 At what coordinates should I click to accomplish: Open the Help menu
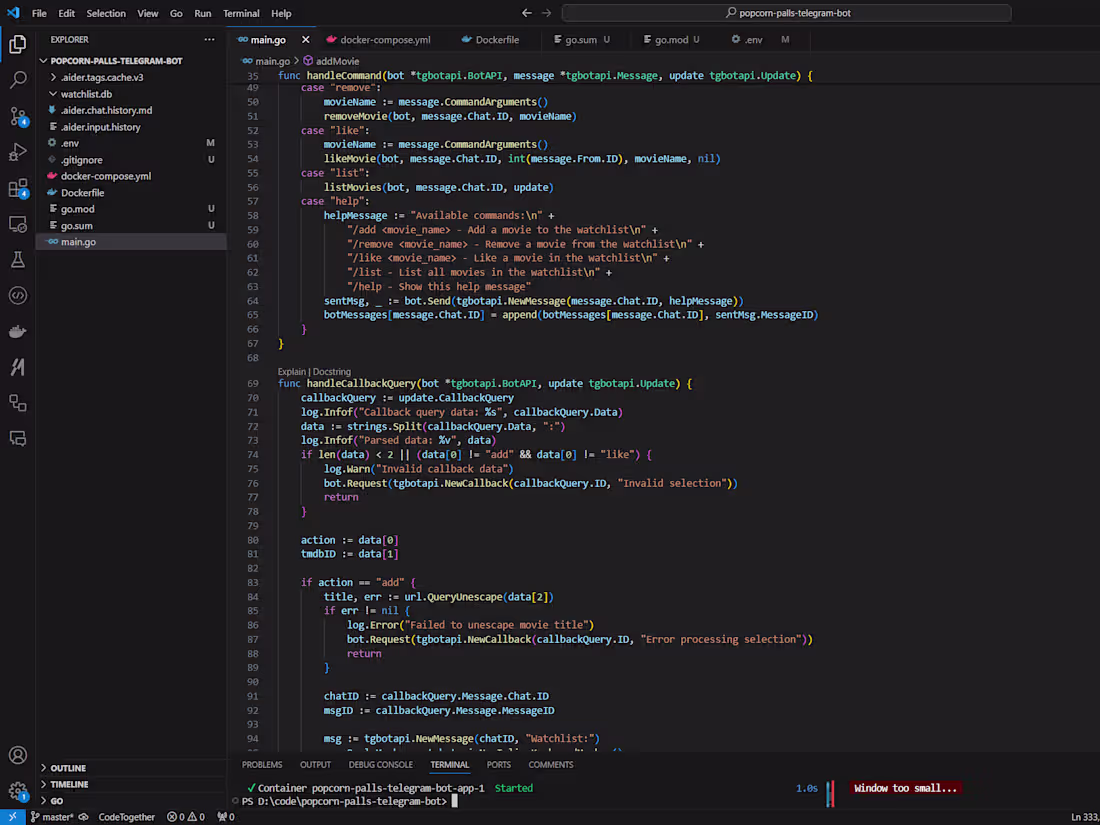click(281, 13)
